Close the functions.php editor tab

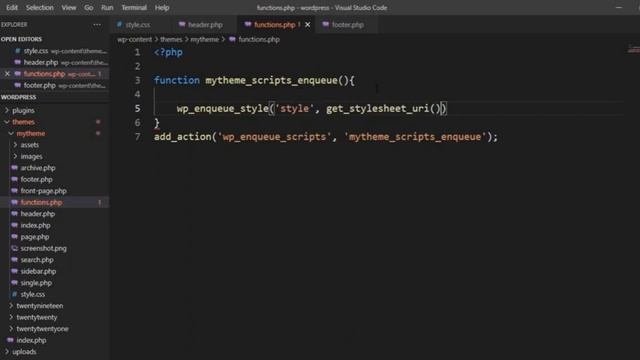[308, 25]
